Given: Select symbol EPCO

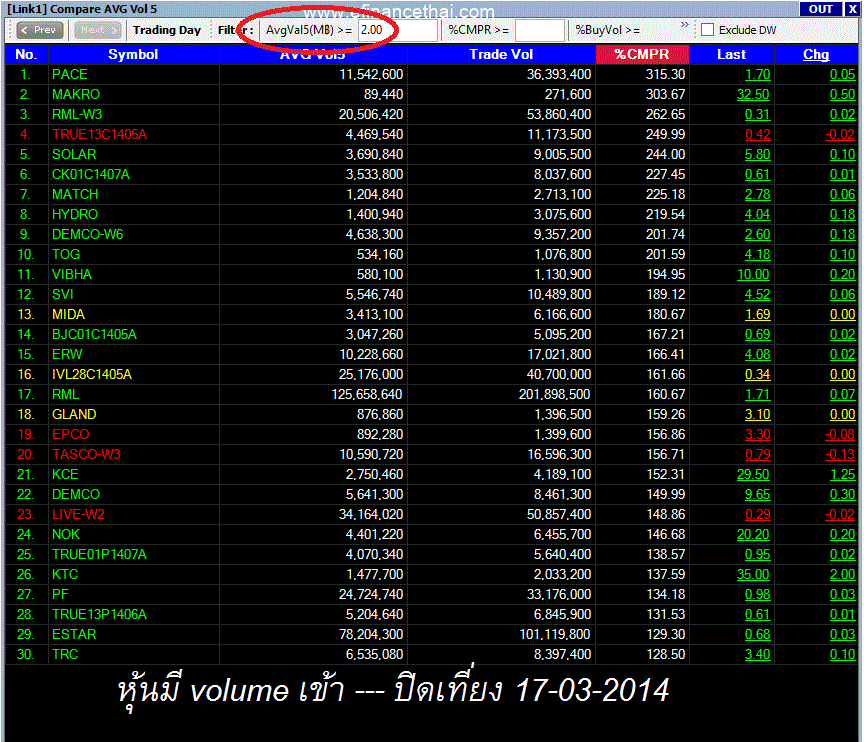Looking at the screenshot, I should [71, 435].
